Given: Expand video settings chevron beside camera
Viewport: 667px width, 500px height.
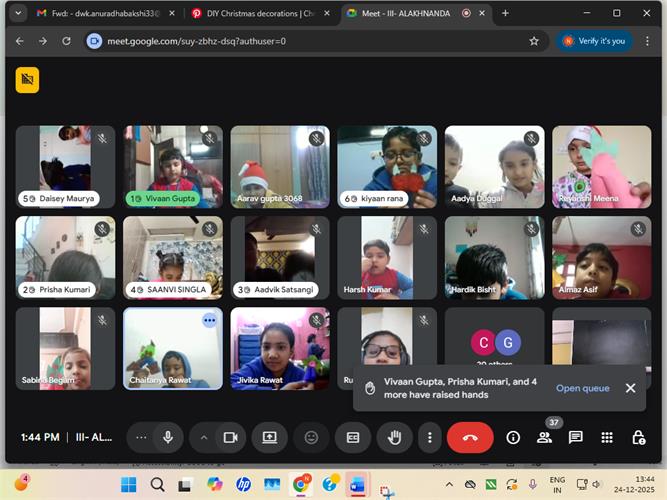Looking at the screenshot, I should click(x=204, y=437).
